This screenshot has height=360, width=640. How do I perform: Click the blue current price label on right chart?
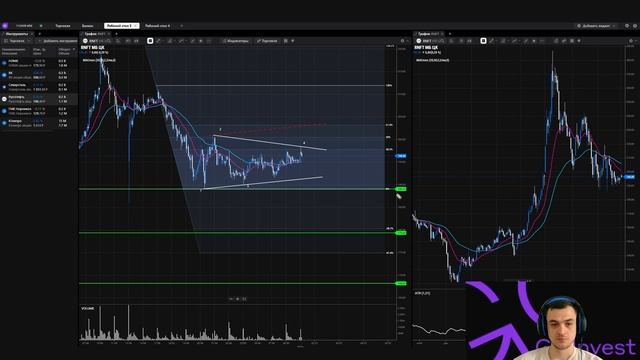tap(630, 177)
